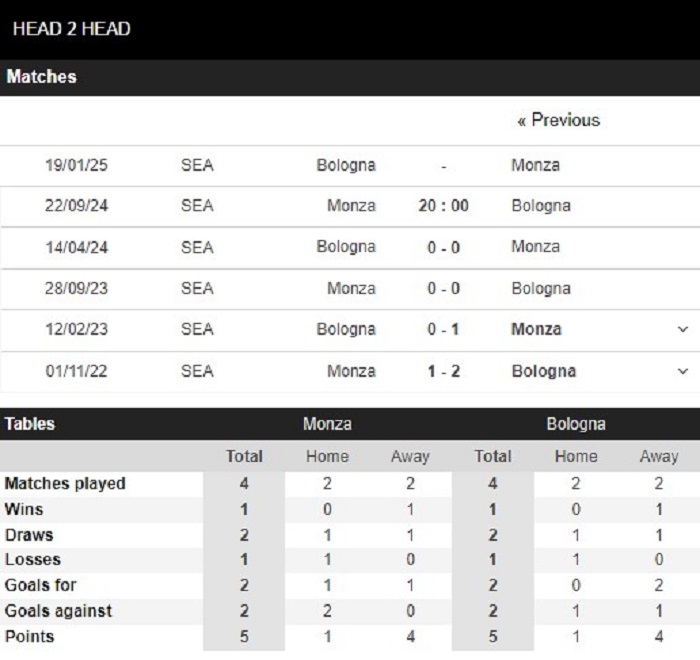The width and height of the screenshot is (700, 660).
Task: Click the Matches section header
Action: [42, 77]
